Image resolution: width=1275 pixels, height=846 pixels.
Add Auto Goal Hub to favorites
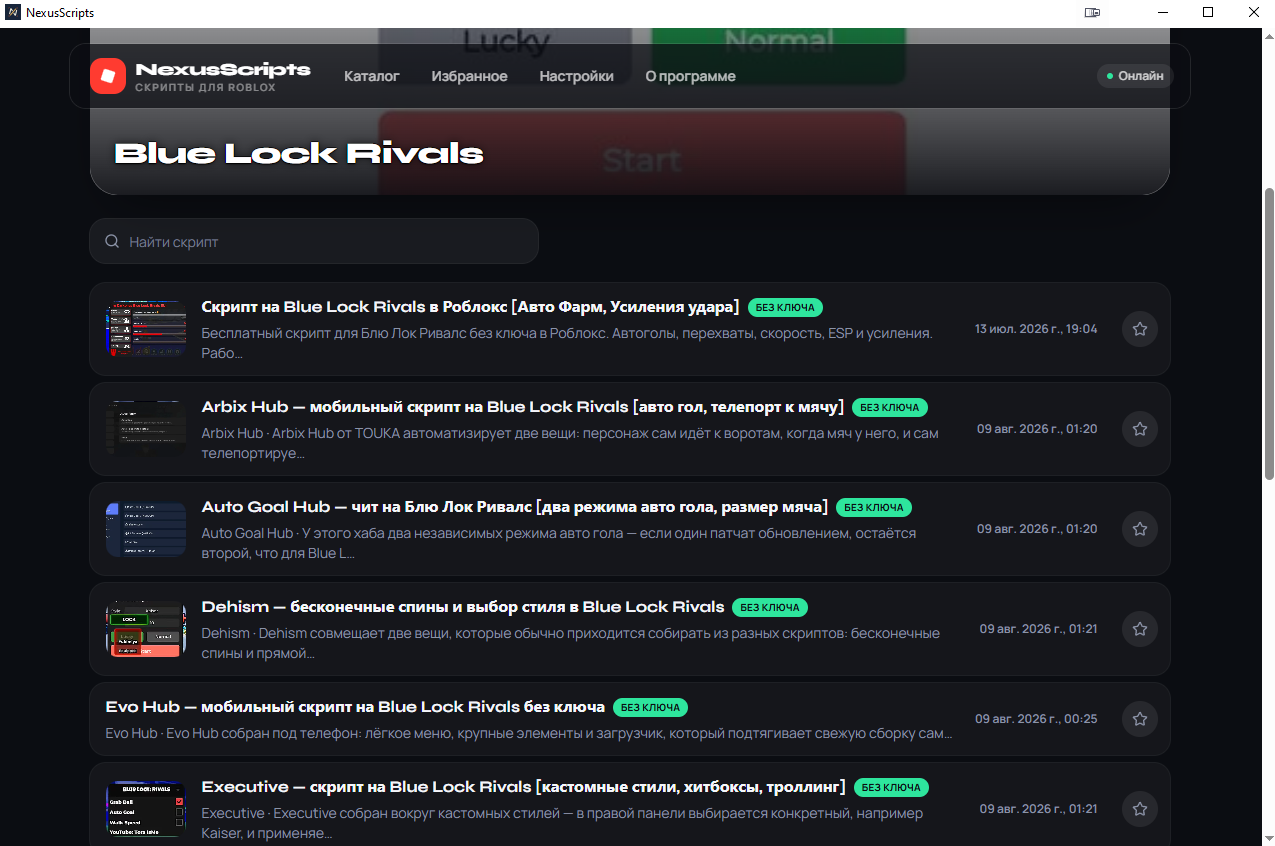tap(1140, 528)
